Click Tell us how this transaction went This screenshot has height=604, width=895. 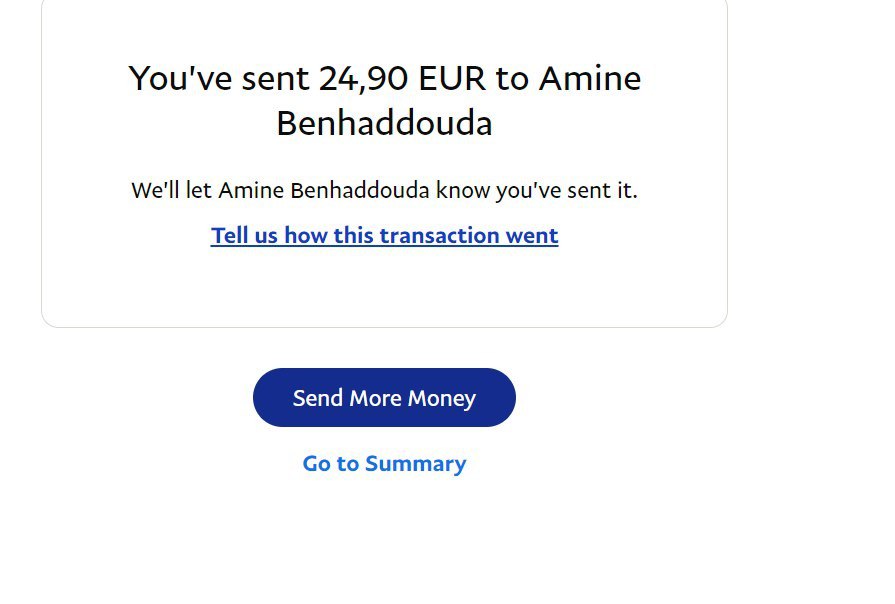click(384, 236)
